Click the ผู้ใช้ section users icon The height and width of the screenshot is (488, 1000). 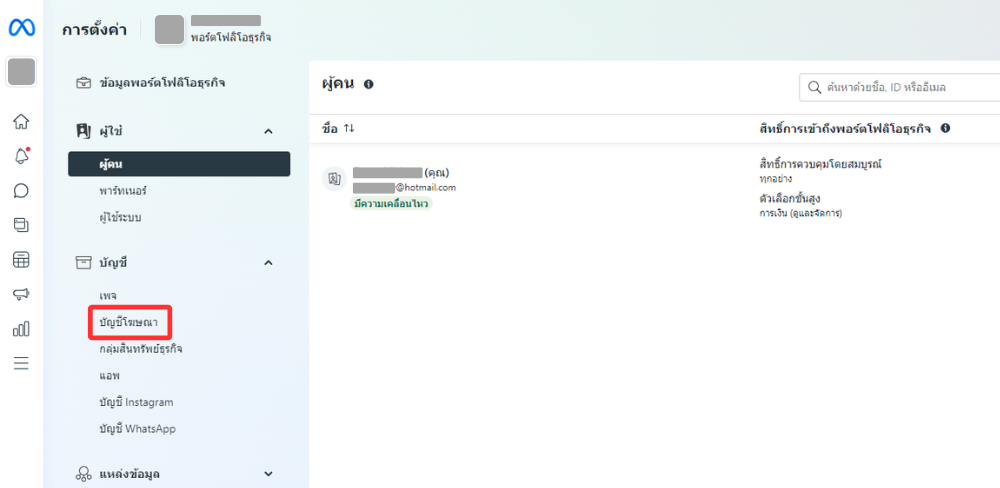pyautogui.click(x=84, y=131)
